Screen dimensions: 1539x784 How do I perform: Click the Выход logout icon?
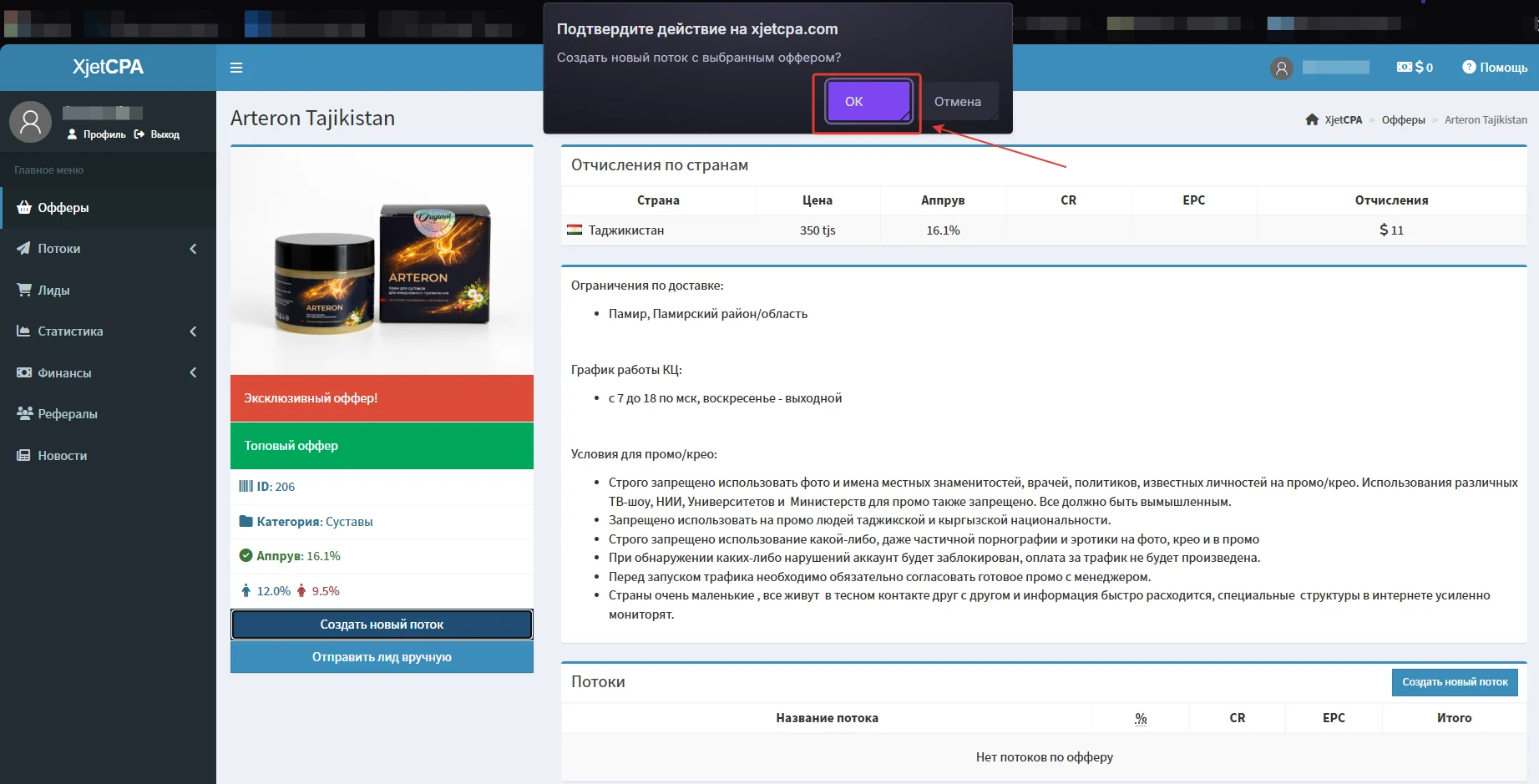tap(139, 134)
